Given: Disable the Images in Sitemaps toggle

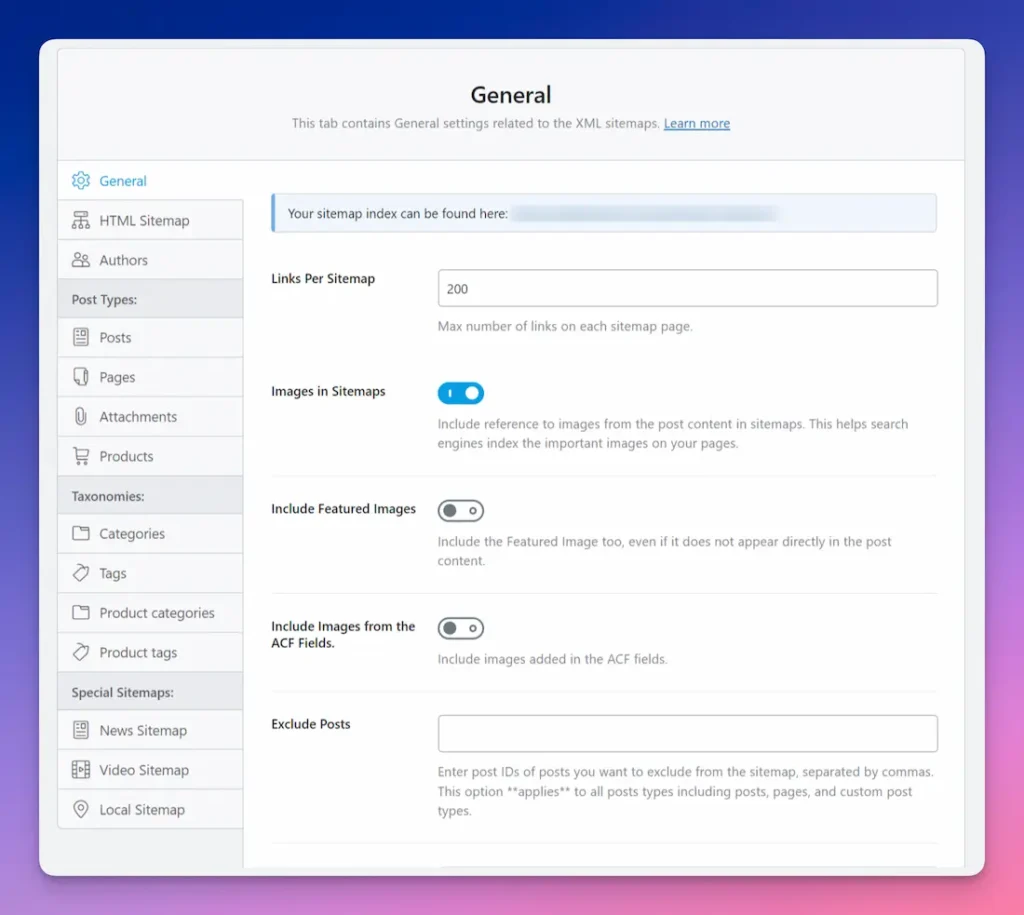Looking at the screenshot, I should pos(460,393).
